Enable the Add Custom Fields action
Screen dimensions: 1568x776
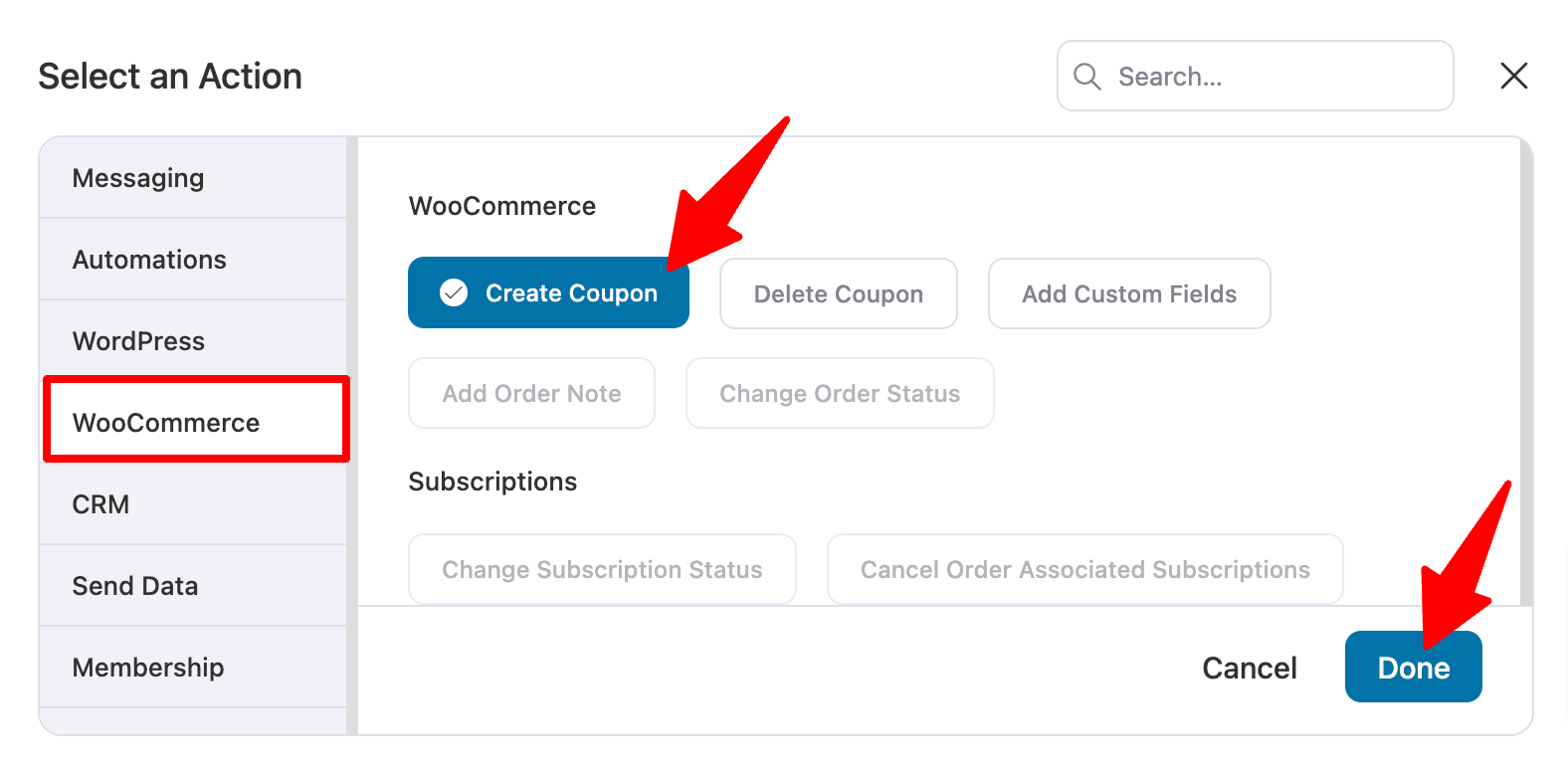click(x=1128, y=293)
